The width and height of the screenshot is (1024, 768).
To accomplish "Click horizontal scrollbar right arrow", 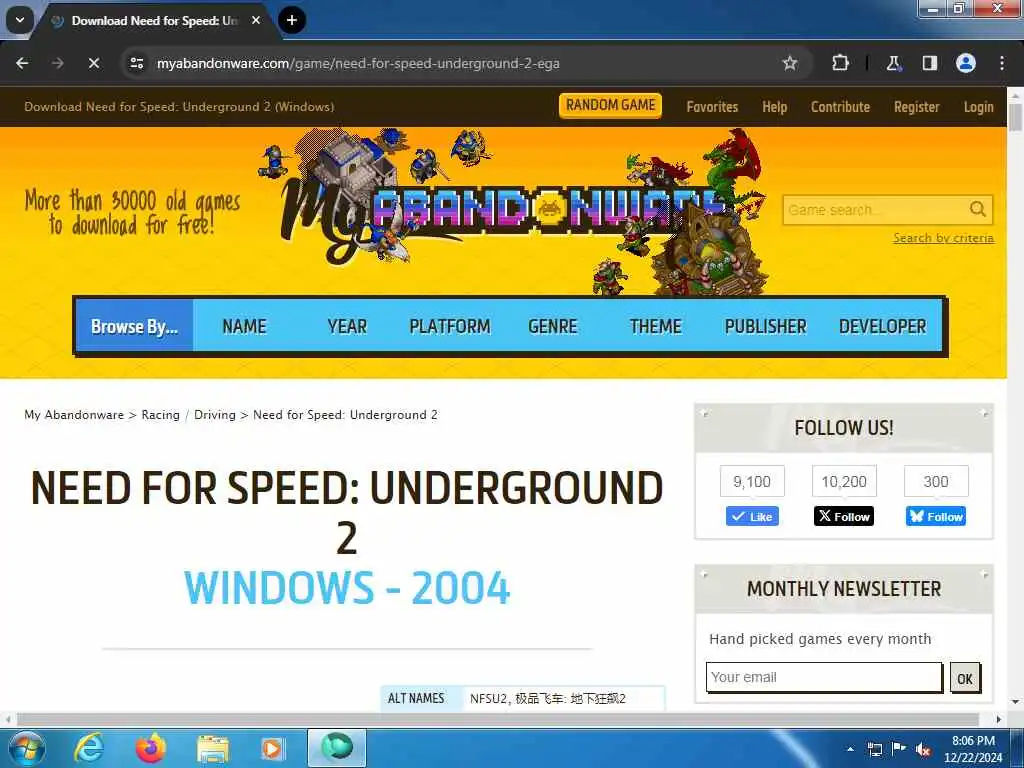I will [x=999, y=719].
